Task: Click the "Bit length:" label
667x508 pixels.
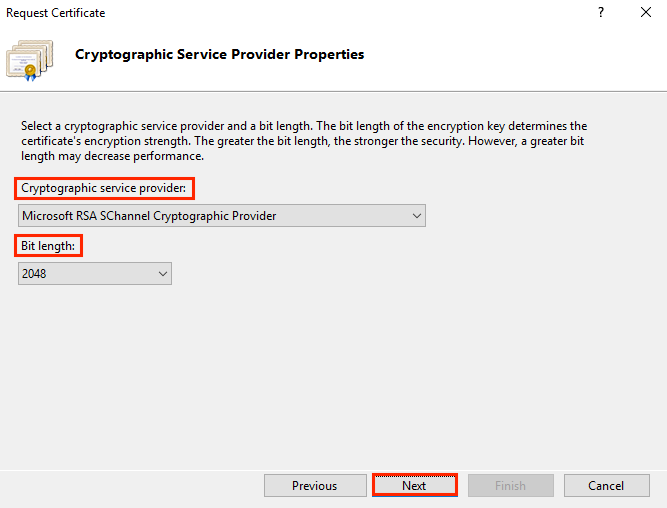Action: [49, 245]
